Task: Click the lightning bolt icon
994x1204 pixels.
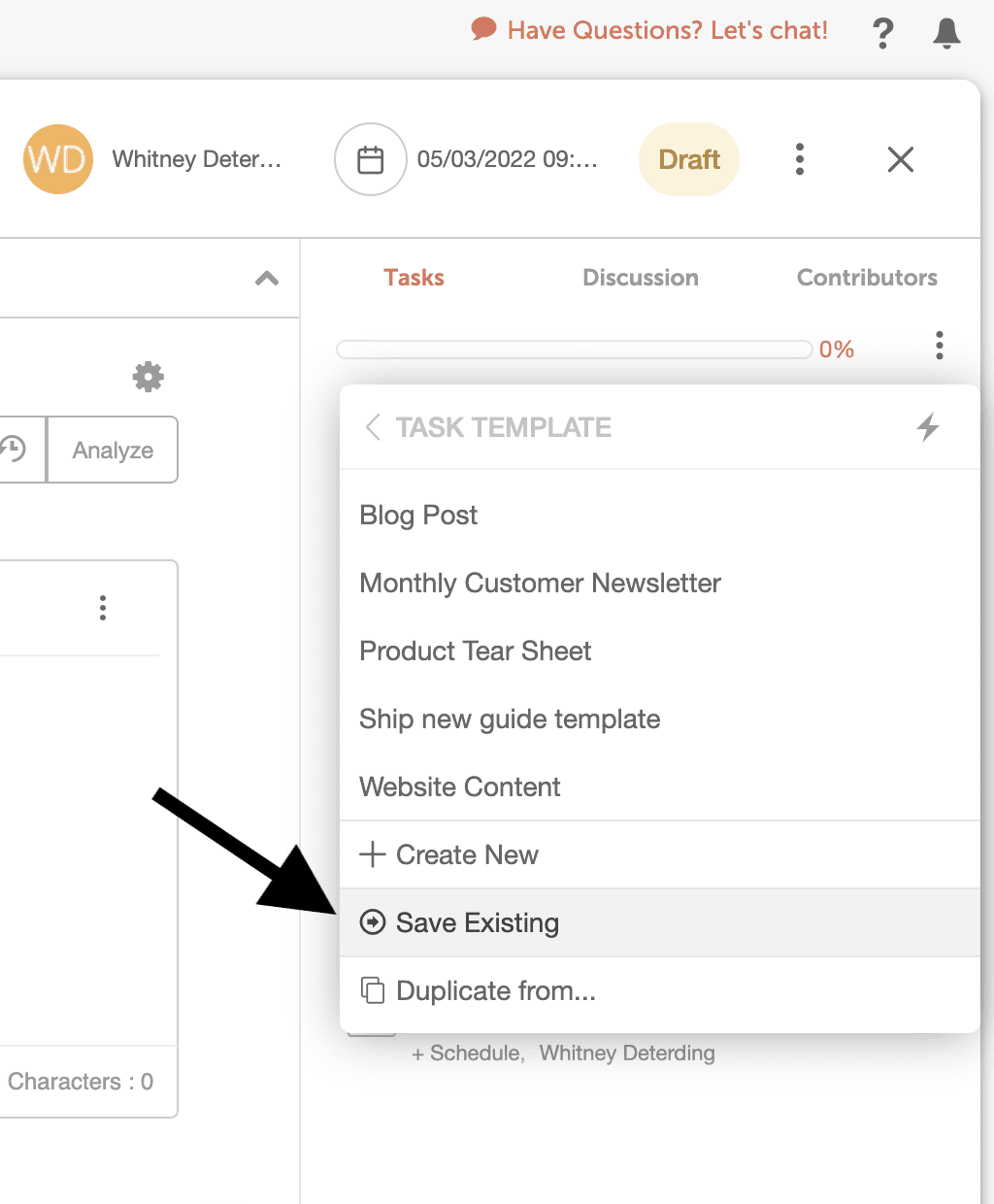Action: point(928,427)
